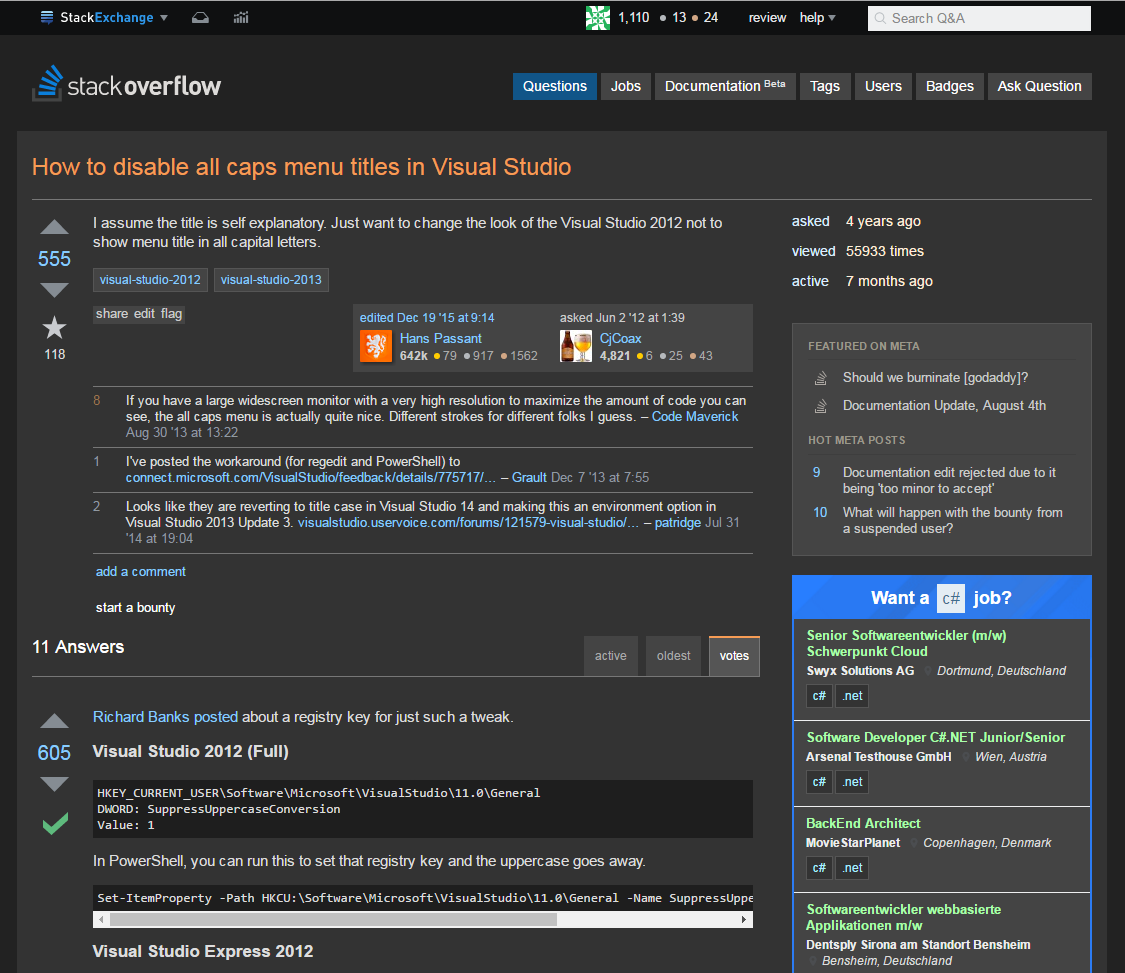Screen dimensions: 1125x973
Task: Click the Stack Overflow logo
Action: 126,85
